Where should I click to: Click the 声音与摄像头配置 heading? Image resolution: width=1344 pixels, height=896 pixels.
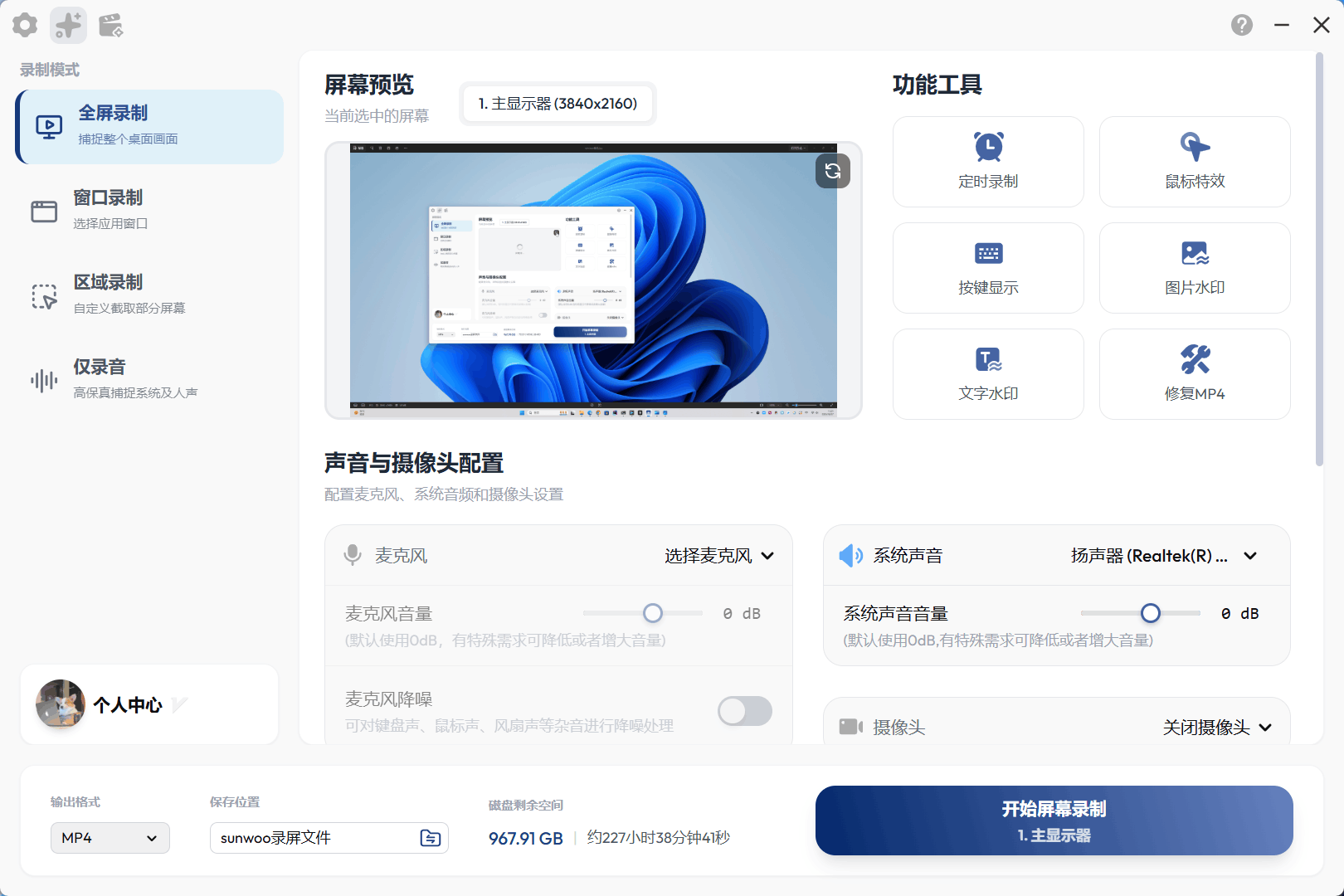(414, 463)
